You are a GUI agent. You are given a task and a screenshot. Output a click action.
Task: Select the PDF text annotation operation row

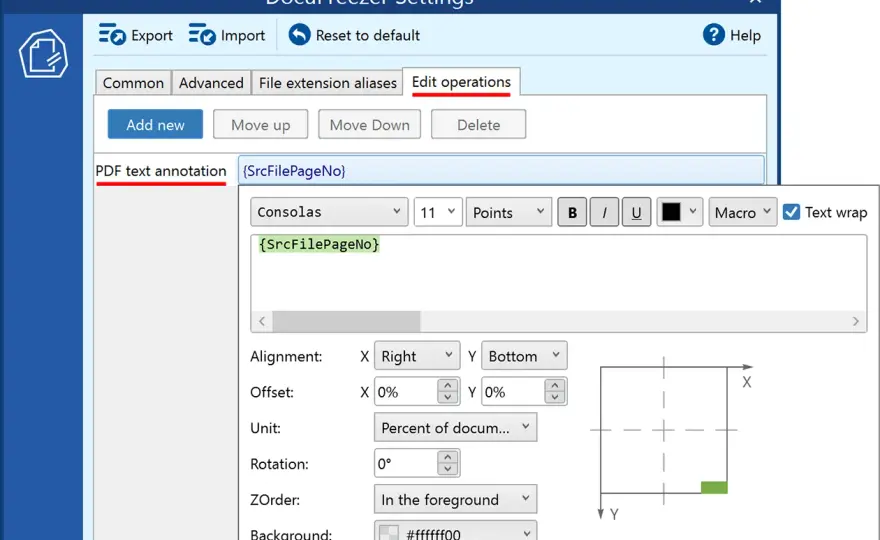pos(161,171)
